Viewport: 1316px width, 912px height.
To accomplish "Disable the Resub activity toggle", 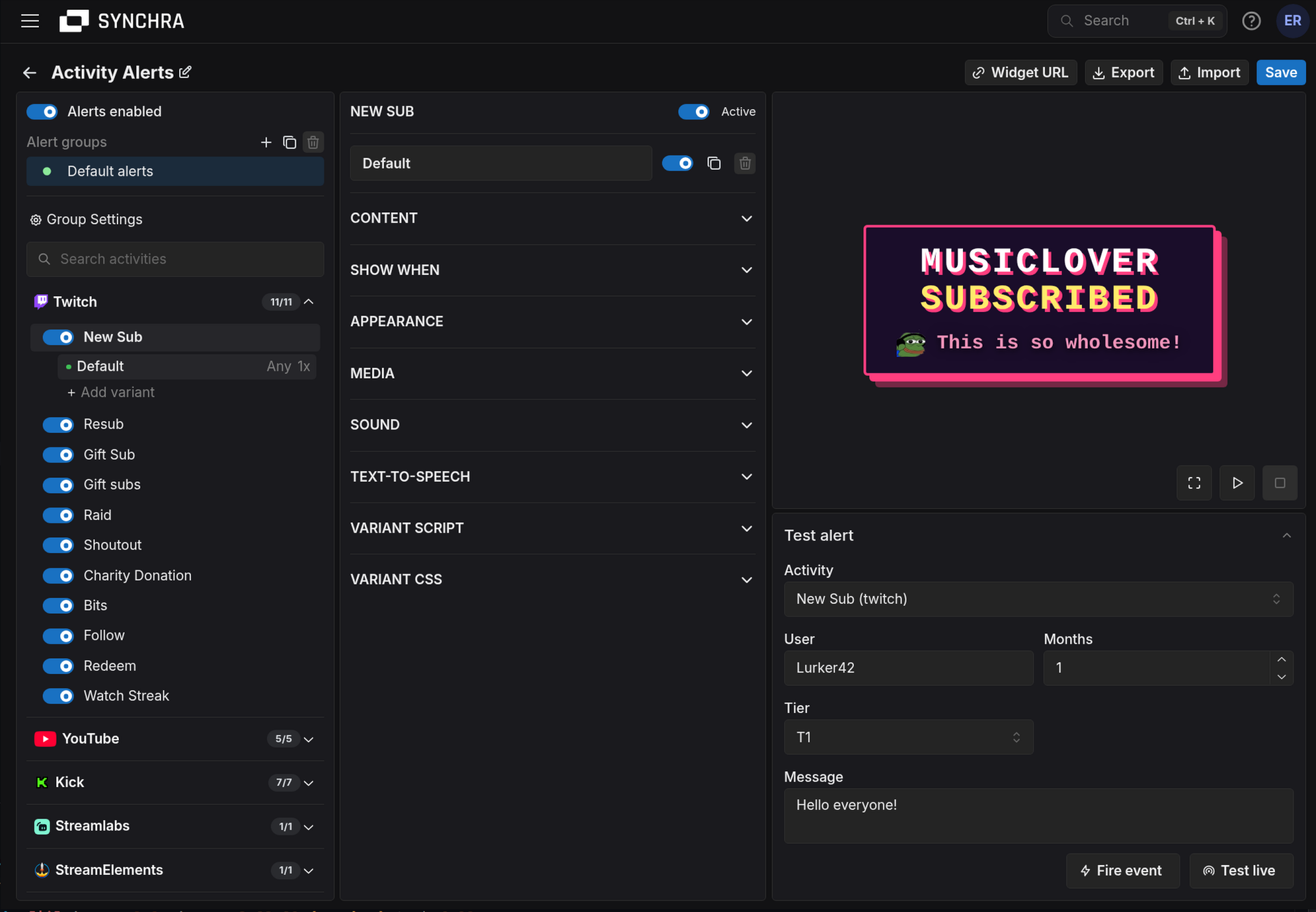I will tap(58, 424).
